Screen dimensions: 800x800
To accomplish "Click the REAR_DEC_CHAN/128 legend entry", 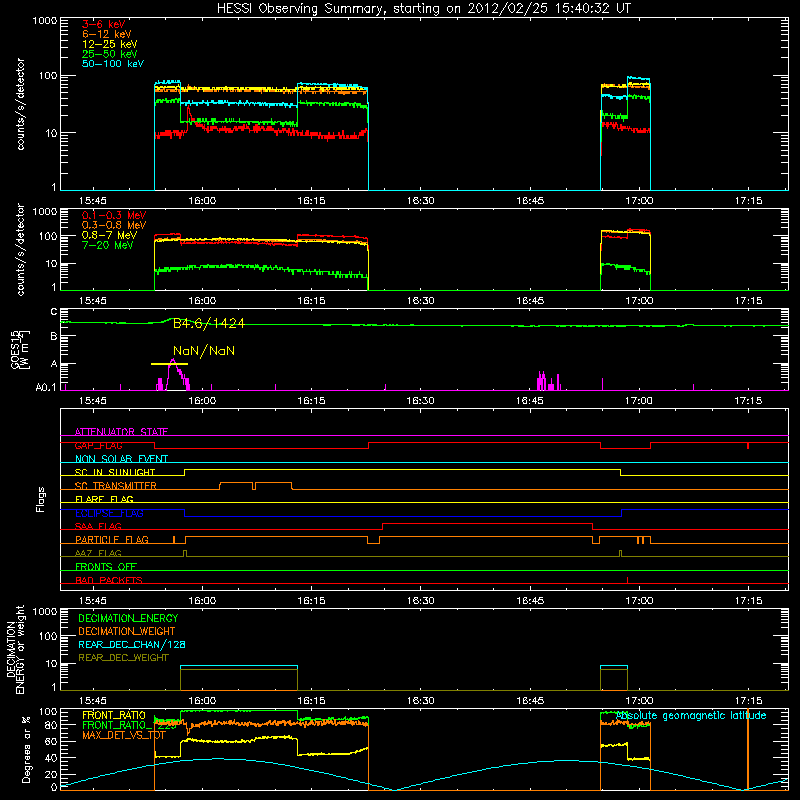I will [132, 644].
